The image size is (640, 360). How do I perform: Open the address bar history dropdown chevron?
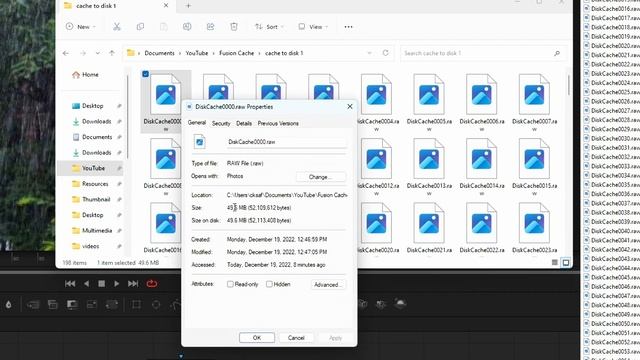(369, 53)
